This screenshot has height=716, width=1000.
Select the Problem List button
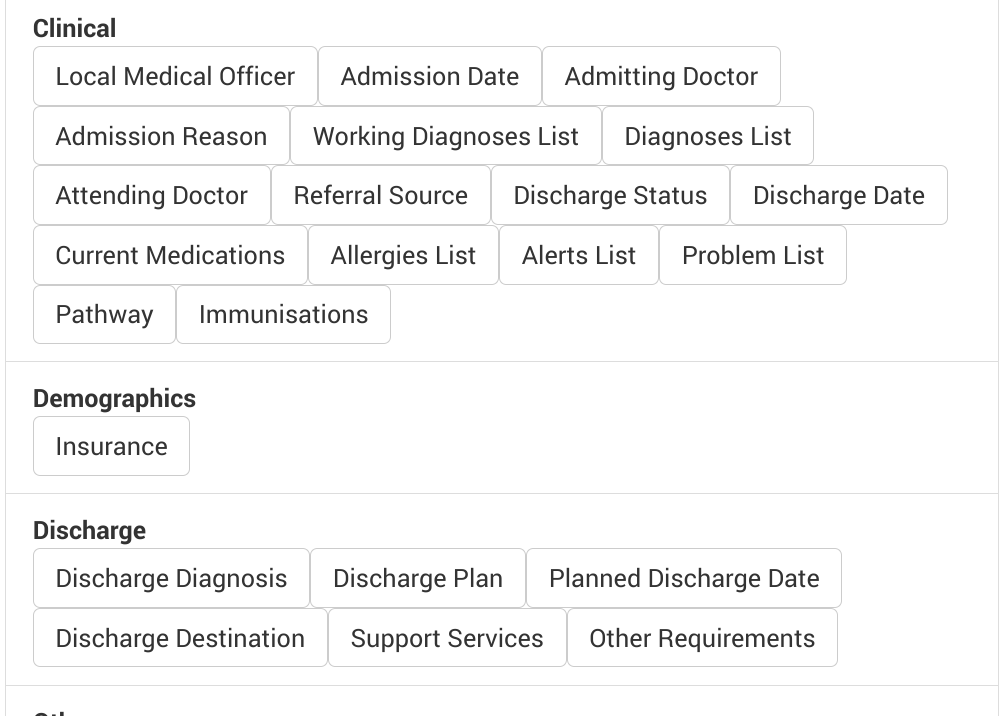tap(752, 255)
